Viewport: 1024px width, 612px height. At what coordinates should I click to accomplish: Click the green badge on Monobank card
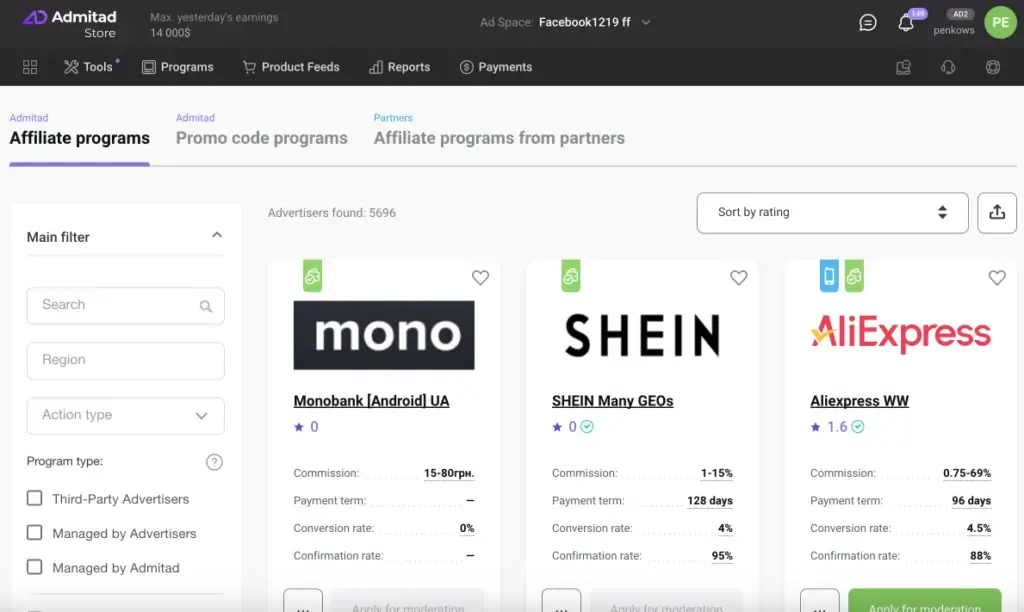[x=312, y=276]
